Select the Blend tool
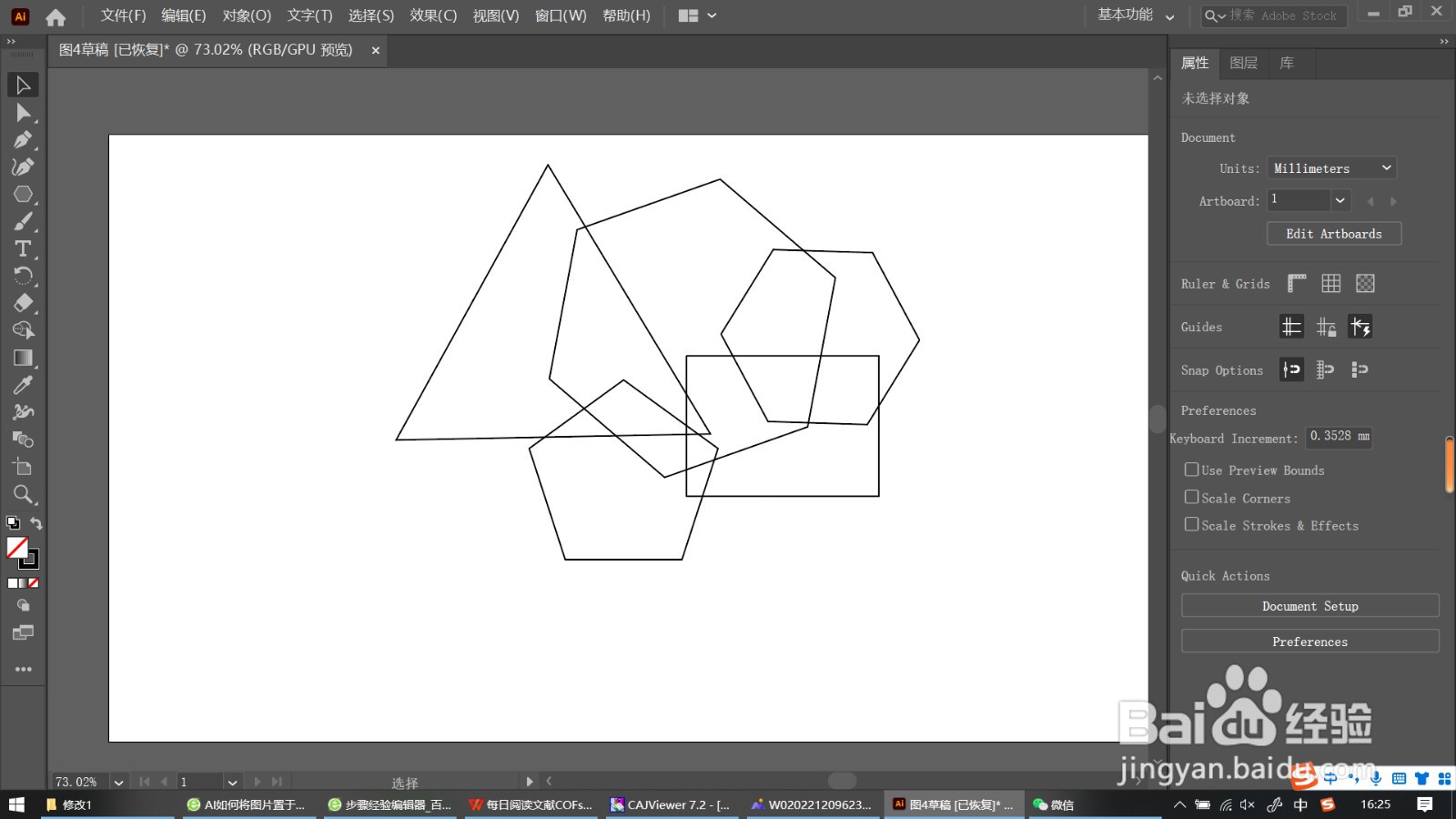The image size is (1456, 819). click(x=23, y=440)
